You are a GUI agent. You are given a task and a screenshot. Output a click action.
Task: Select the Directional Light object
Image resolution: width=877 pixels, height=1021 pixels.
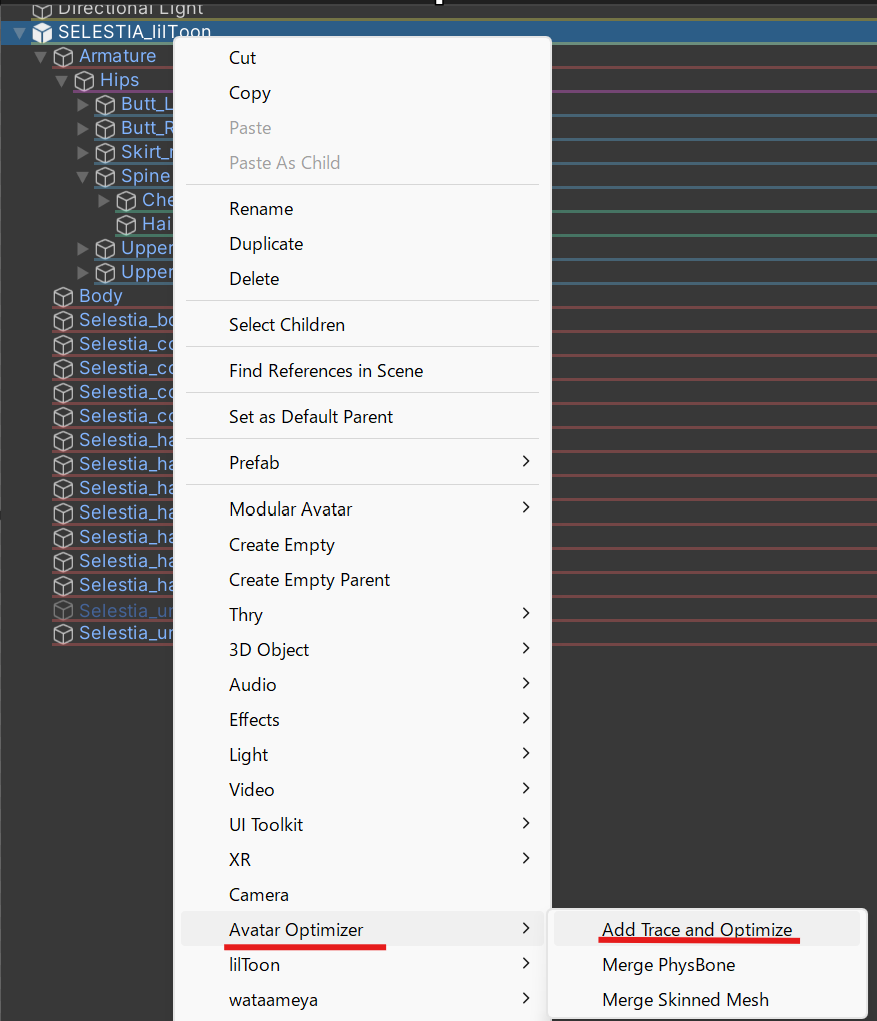[131, 8]
